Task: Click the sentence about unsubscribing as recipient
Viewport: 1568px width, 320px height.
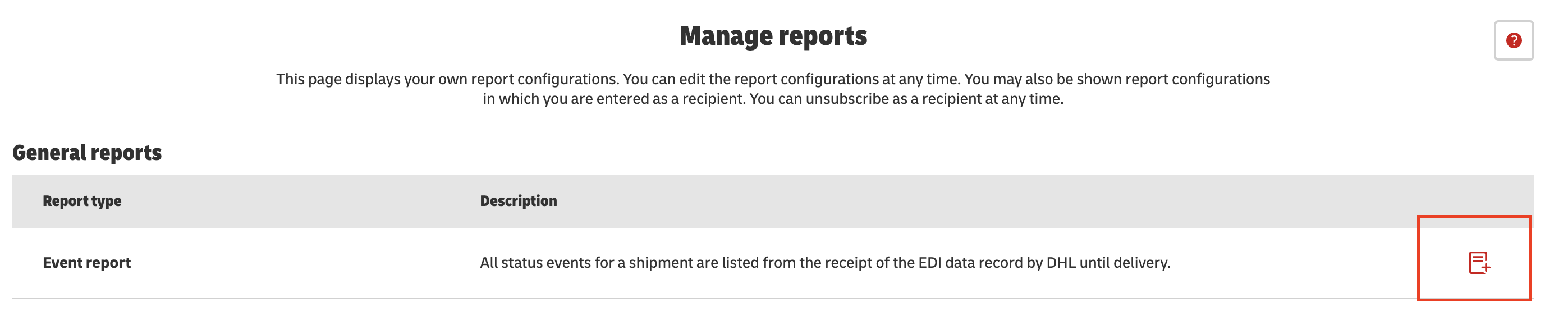Action: click(906, 99)
